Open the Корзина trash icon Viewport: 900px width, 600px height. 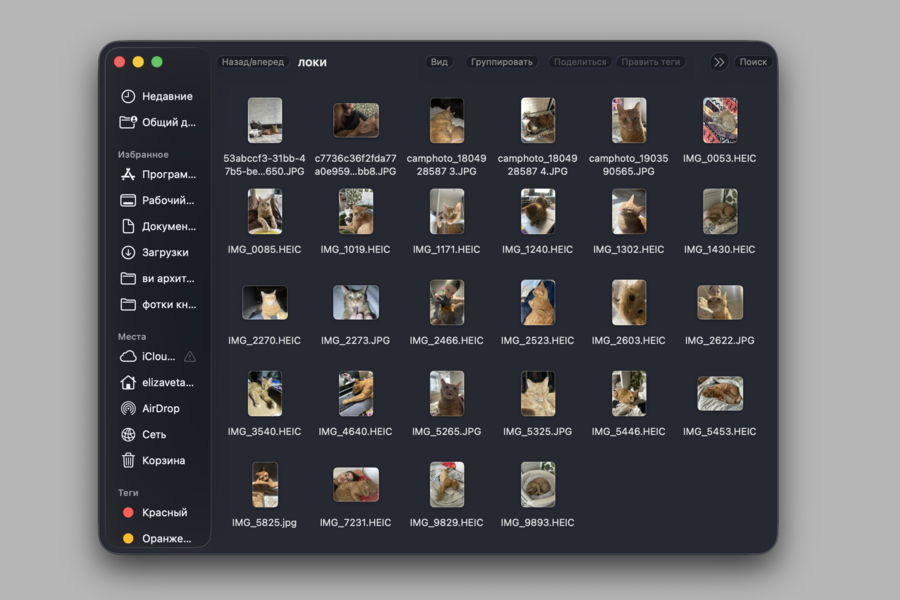point(128,460)
